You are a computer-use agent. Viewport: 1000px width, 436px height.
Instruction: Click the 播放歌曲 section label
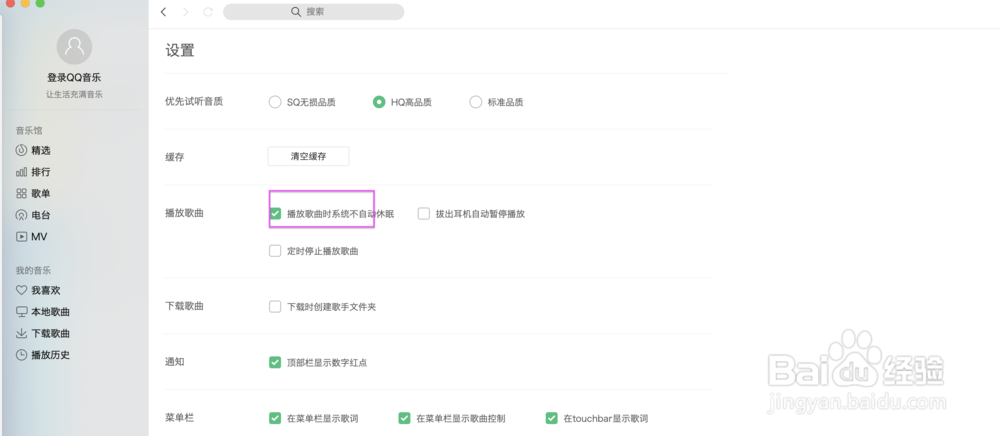[184, 213]
